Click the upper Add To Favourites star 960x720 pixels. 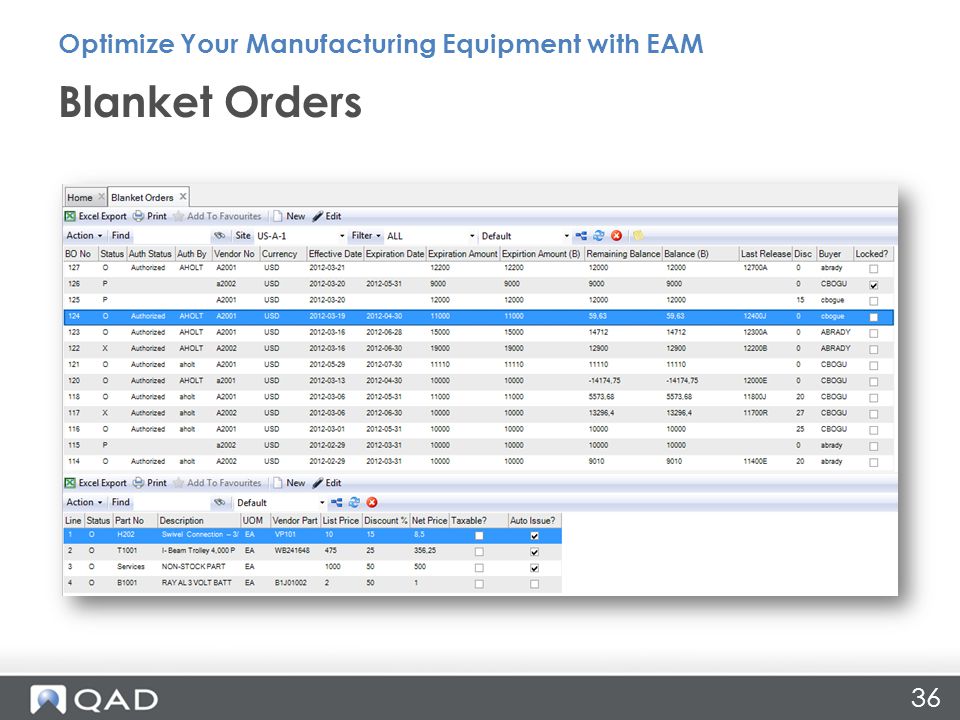click(x=179, y=216)
